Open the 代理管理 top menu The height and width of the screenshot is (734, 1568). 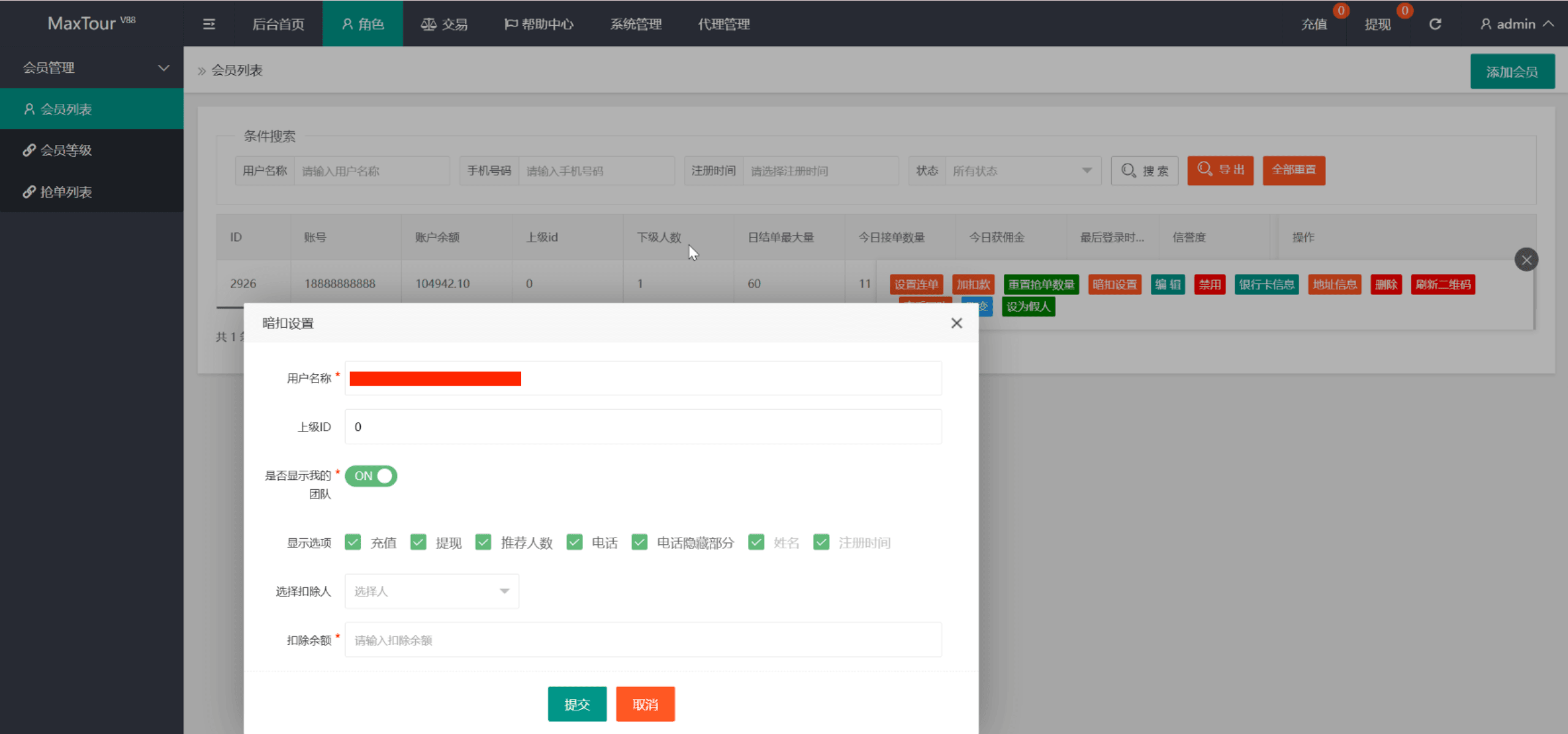click(724, 24)
